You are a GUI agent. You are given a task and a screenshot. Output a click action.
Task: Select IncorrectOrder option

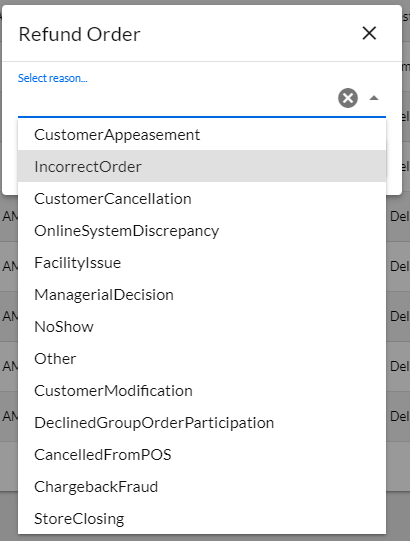202,166
